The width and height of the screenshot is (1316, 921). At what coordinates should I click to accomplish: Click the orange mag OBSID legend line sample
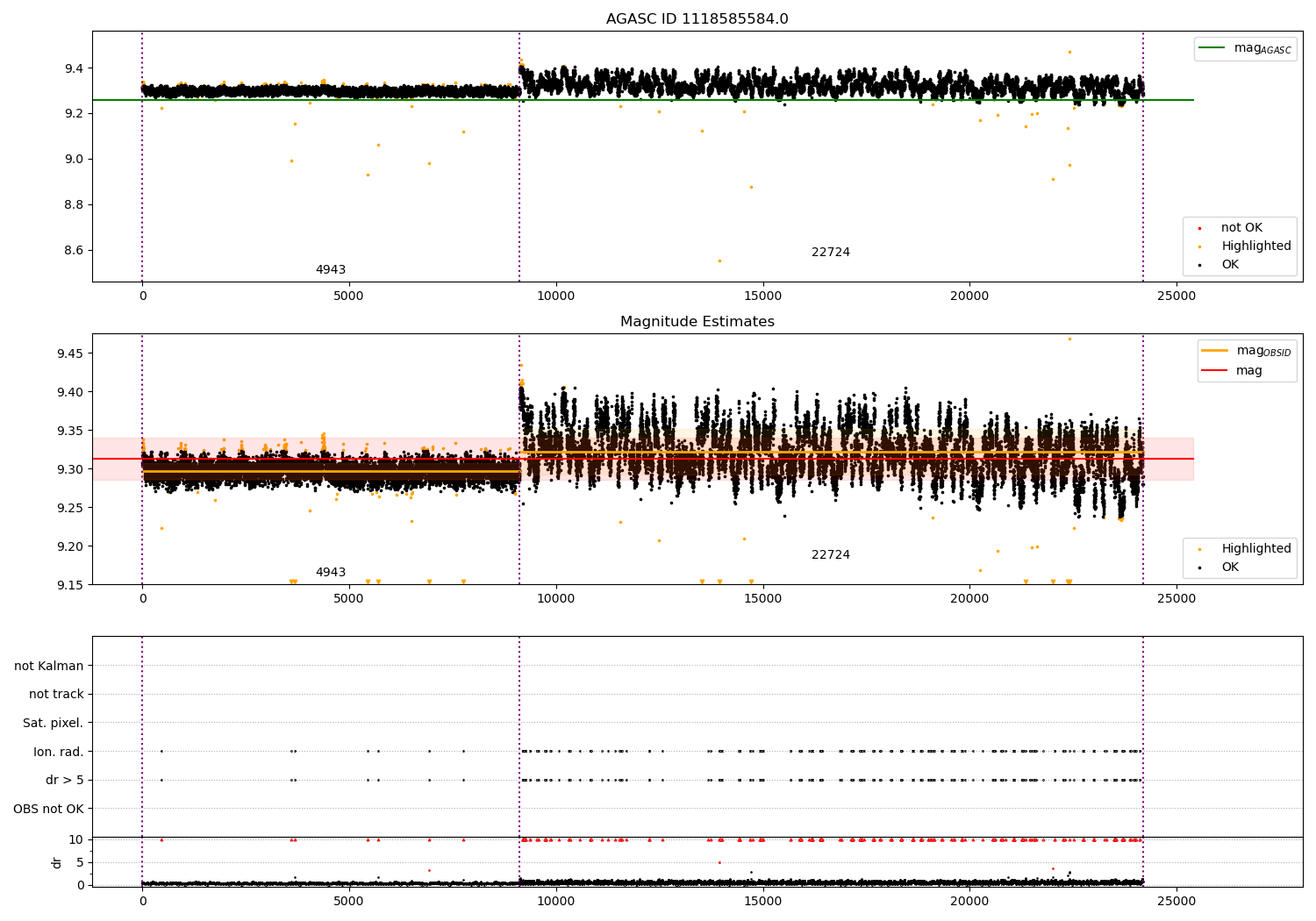[x=1215, y=351]
